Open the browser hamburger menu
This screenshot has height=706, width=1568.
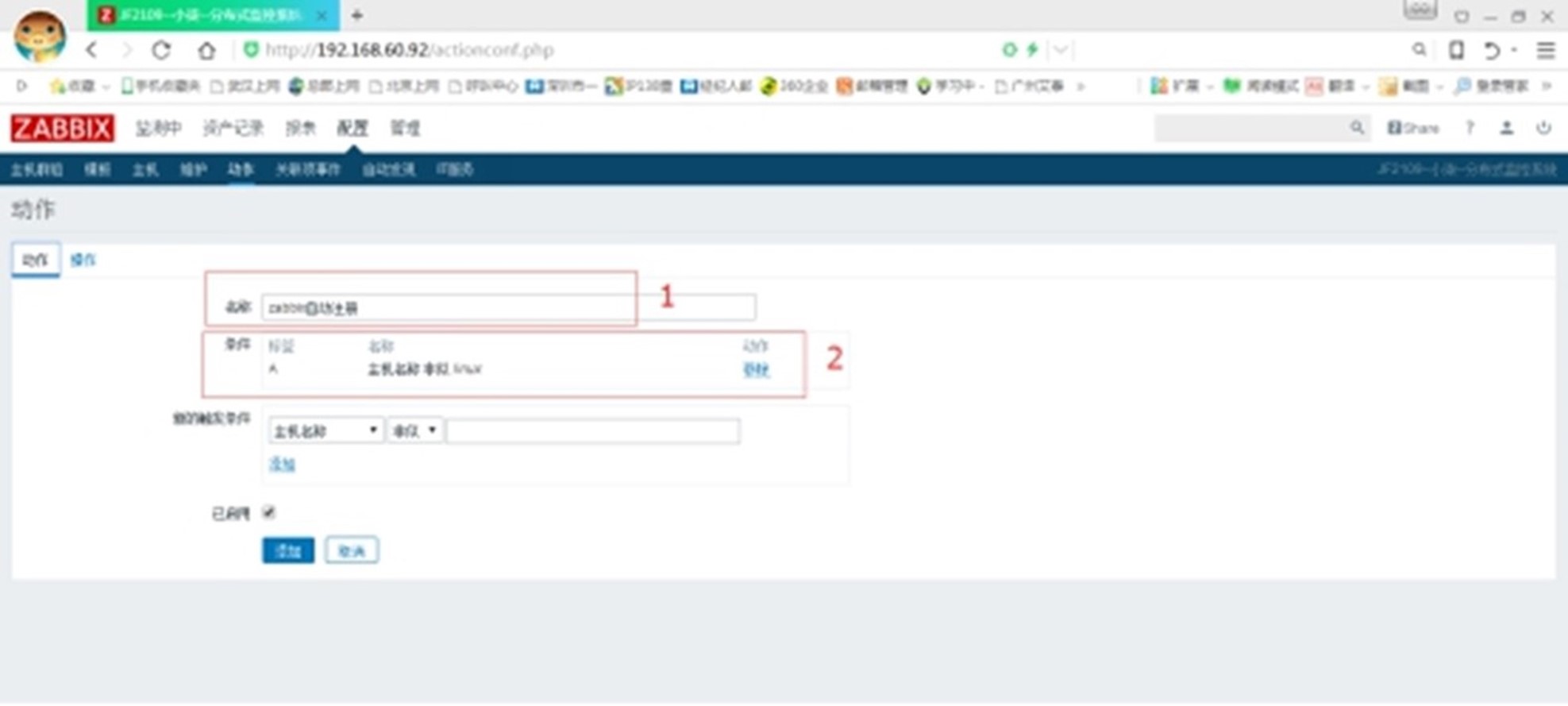[x=1545, y=50]
